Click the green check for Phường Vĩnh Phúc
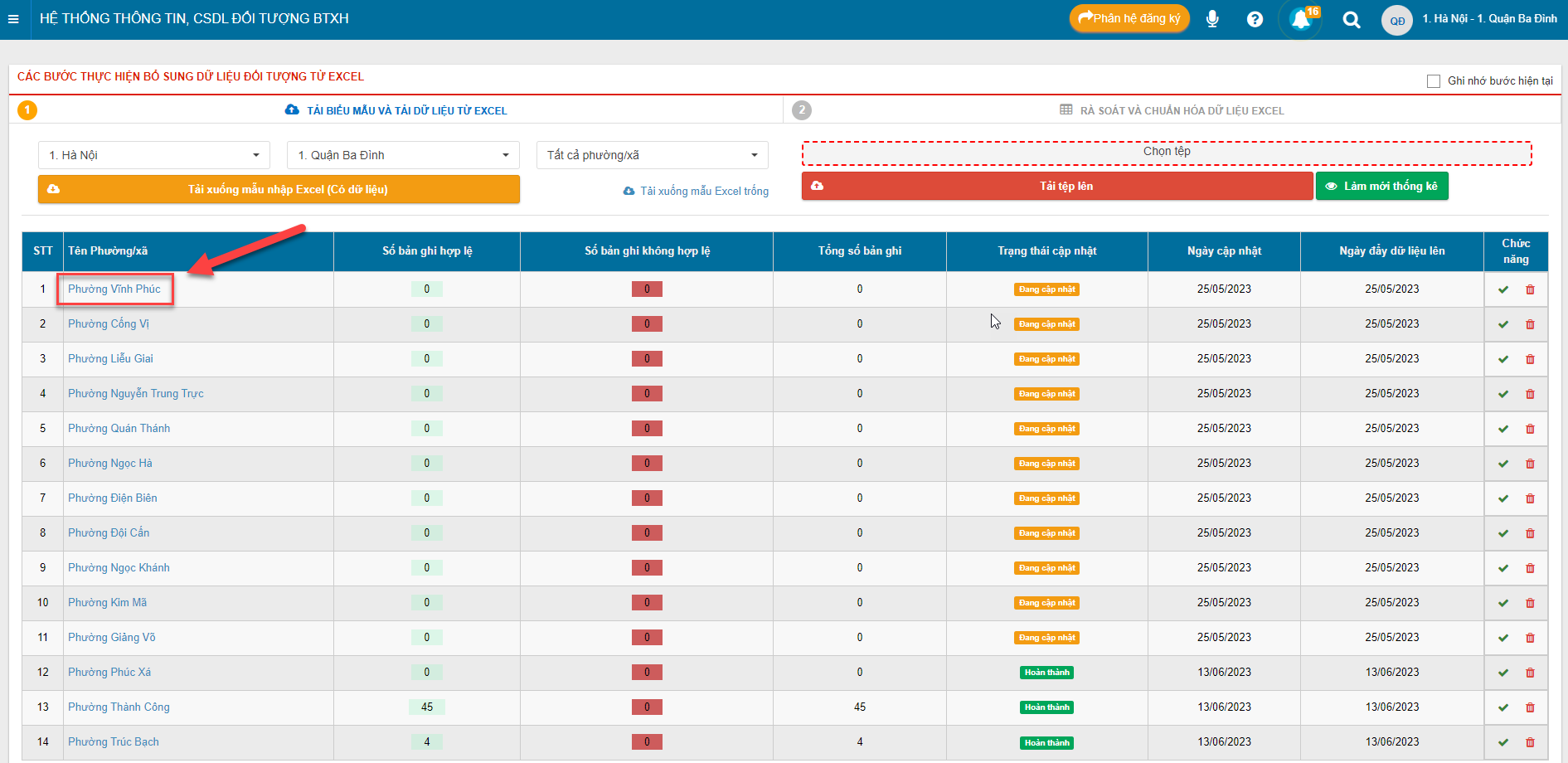The image size is (1568, 763). [1503, 289]
